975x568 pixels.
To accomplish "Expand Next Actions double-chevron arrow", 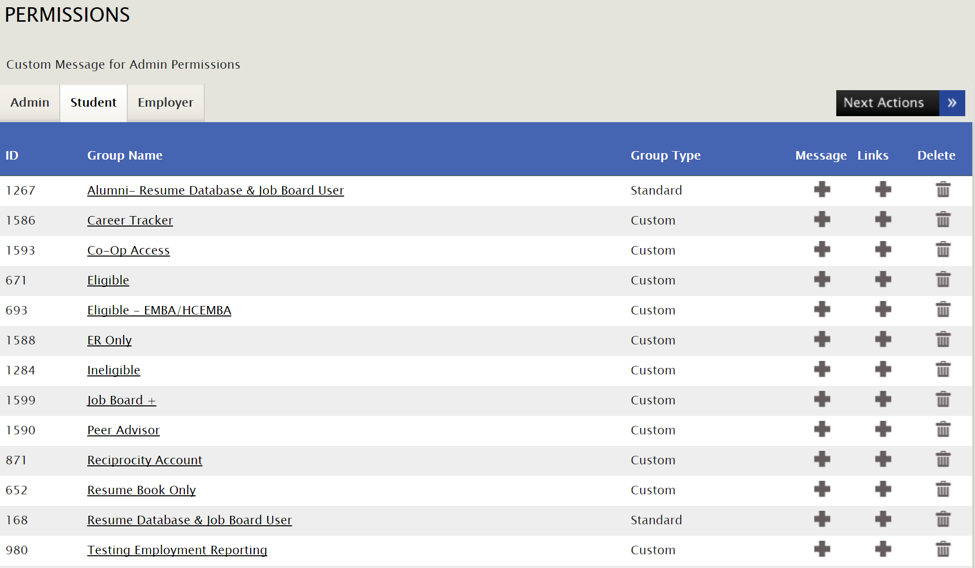I will pos(952,103).
